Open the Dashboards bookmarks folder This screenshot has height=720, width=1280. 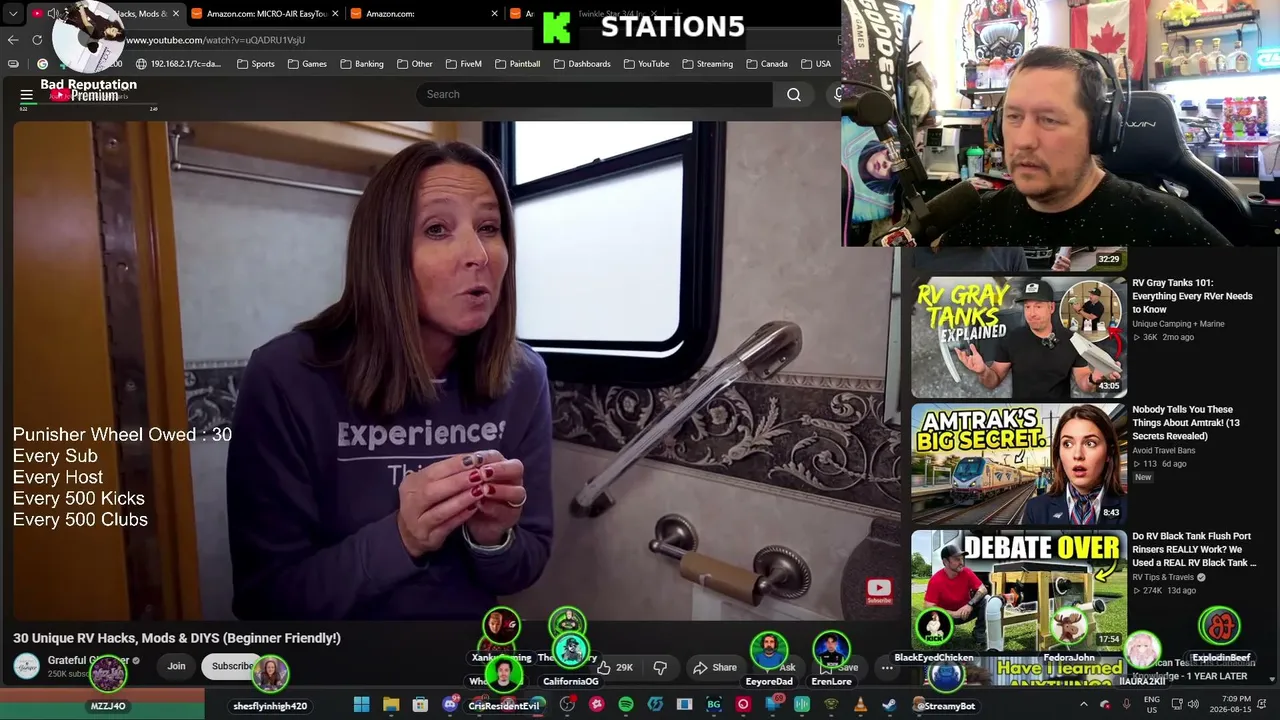click(x=581, y=64)
